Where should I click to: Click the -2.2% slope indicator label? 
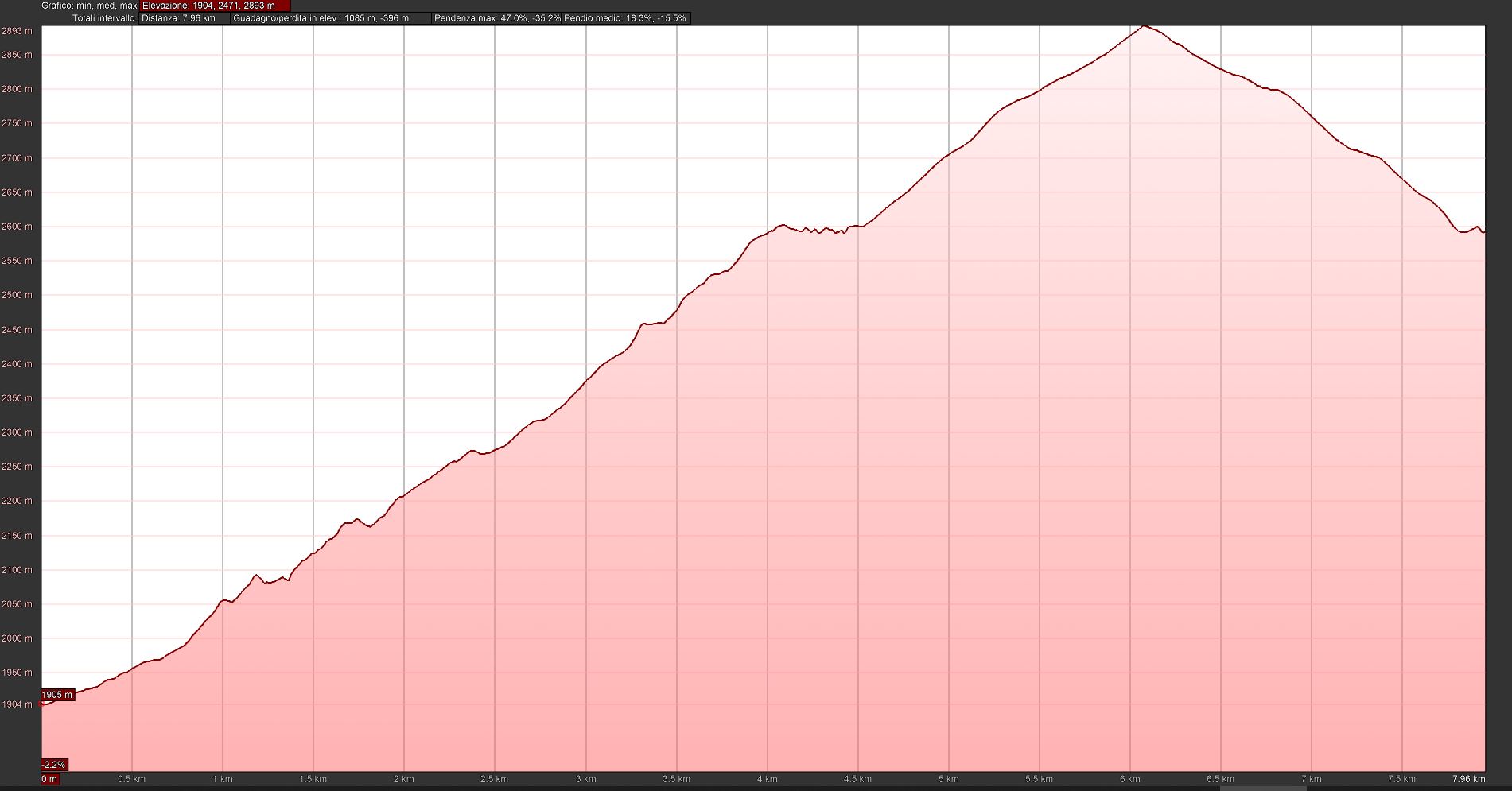tap(54, 765)
